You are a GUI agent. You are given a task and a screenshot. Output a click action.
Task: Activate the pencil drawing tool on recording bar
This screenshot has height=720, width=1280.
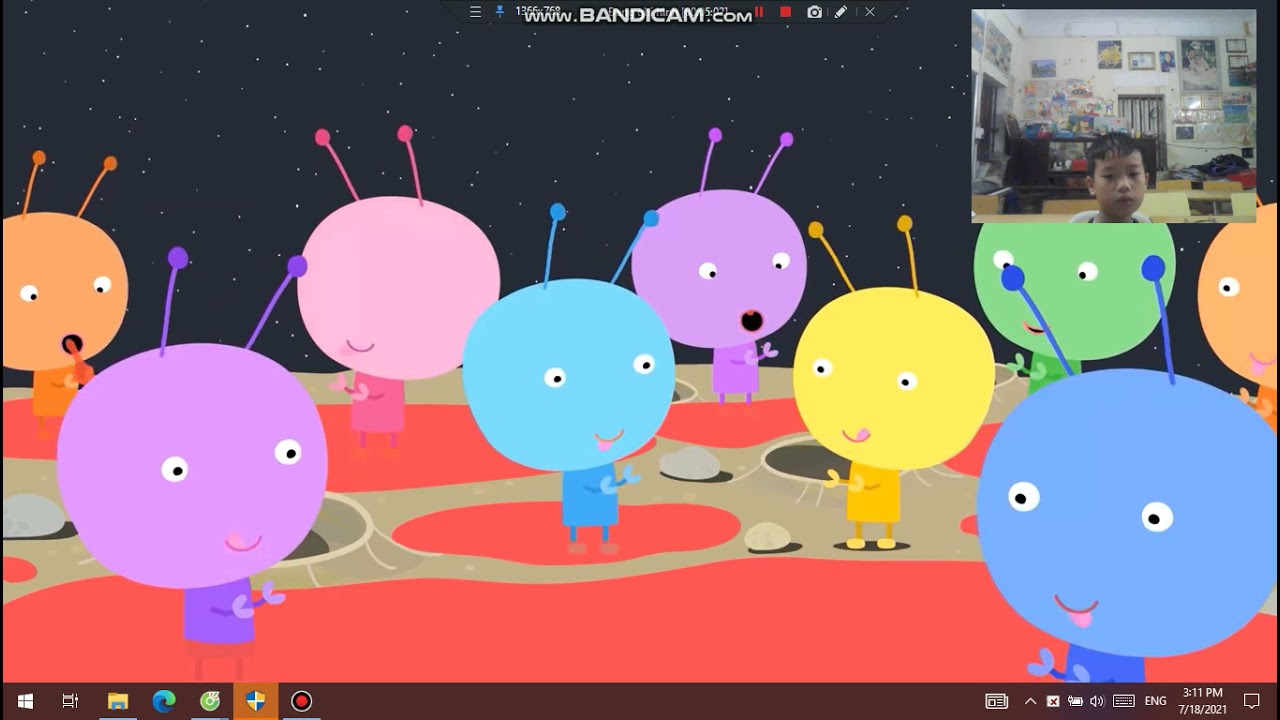841,12
